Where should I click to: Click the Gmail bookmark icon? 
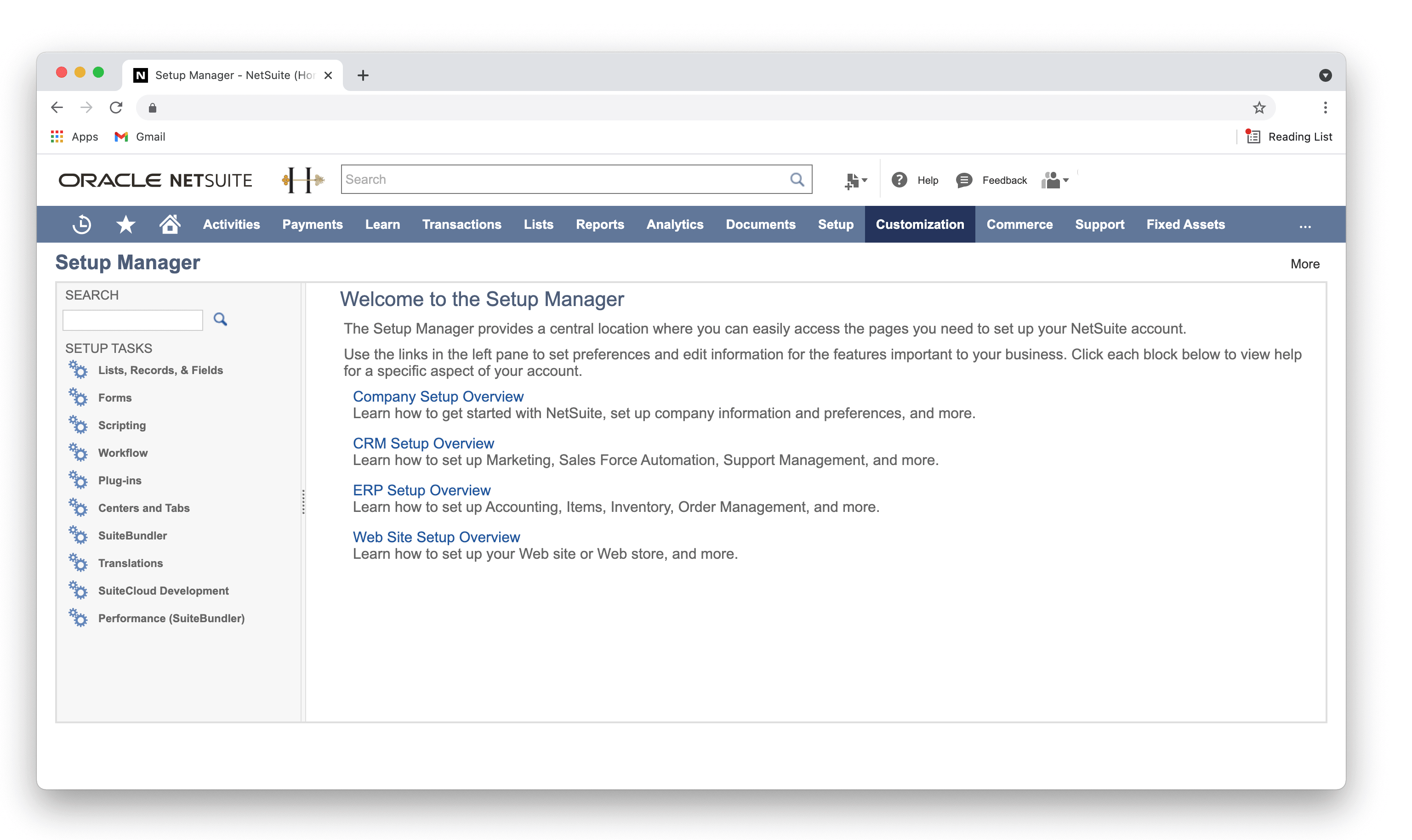click(121, 136)
